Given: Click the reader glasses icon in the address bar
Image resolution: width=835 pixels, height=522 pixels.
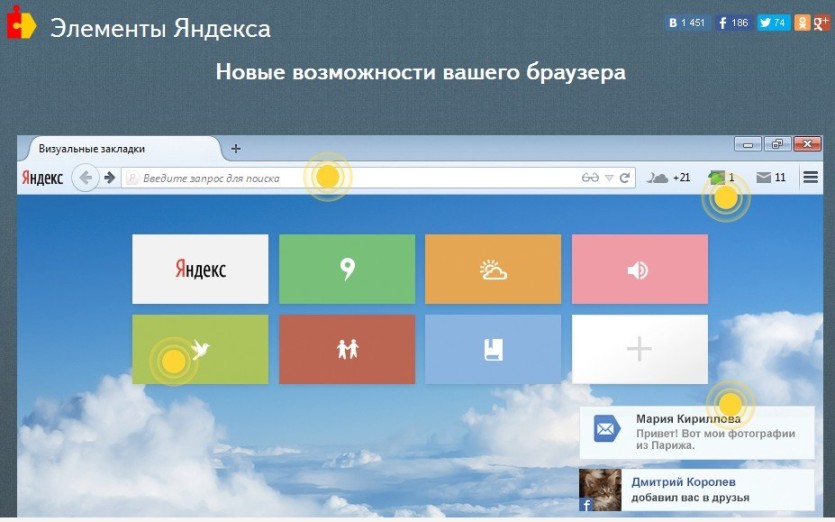Looking at the screenshot, I should (x=590, y=178).
